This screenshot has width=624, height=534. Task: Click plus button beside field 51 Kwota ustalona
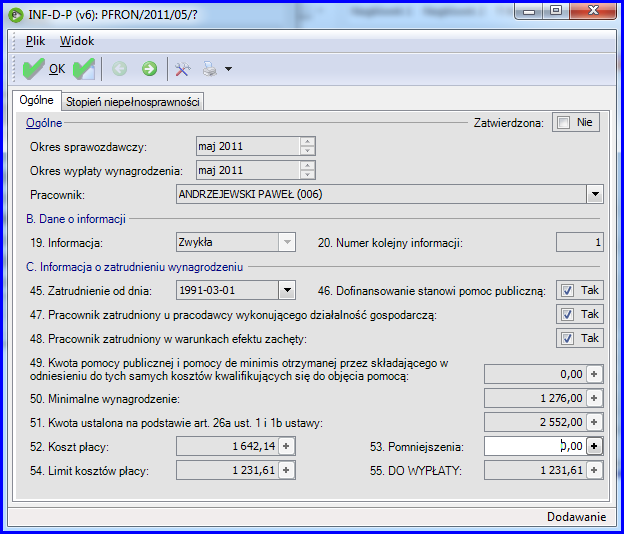click(x=594, y=422)
